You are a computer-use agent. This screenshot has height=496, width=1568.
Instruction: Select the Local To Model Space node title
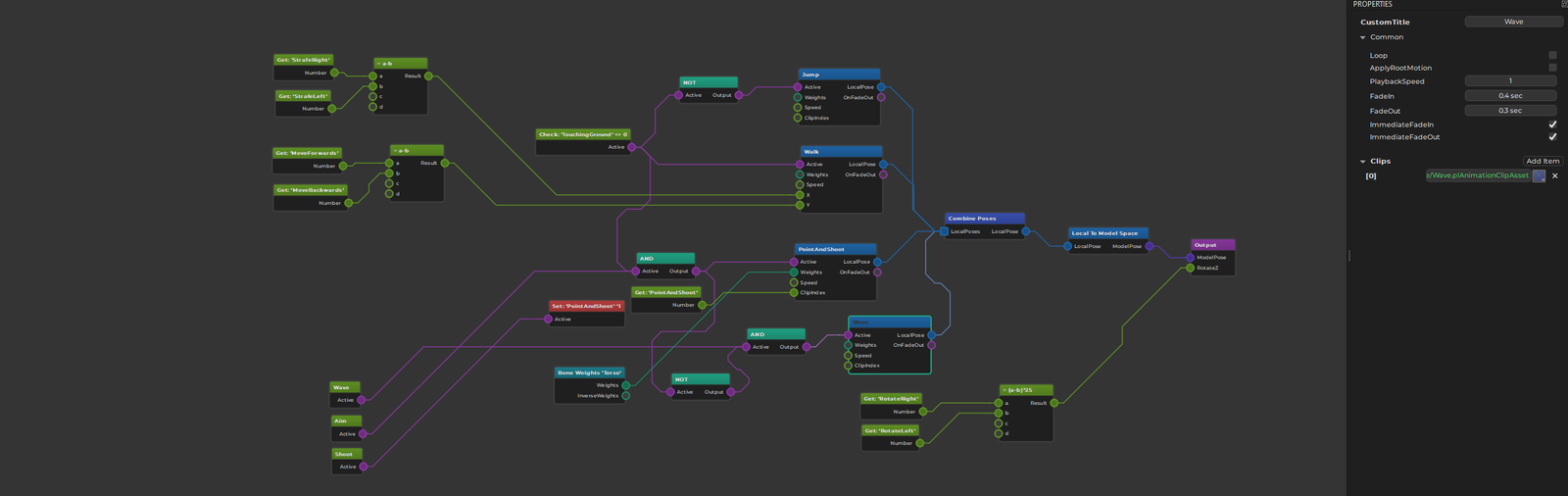point(1107,233)
